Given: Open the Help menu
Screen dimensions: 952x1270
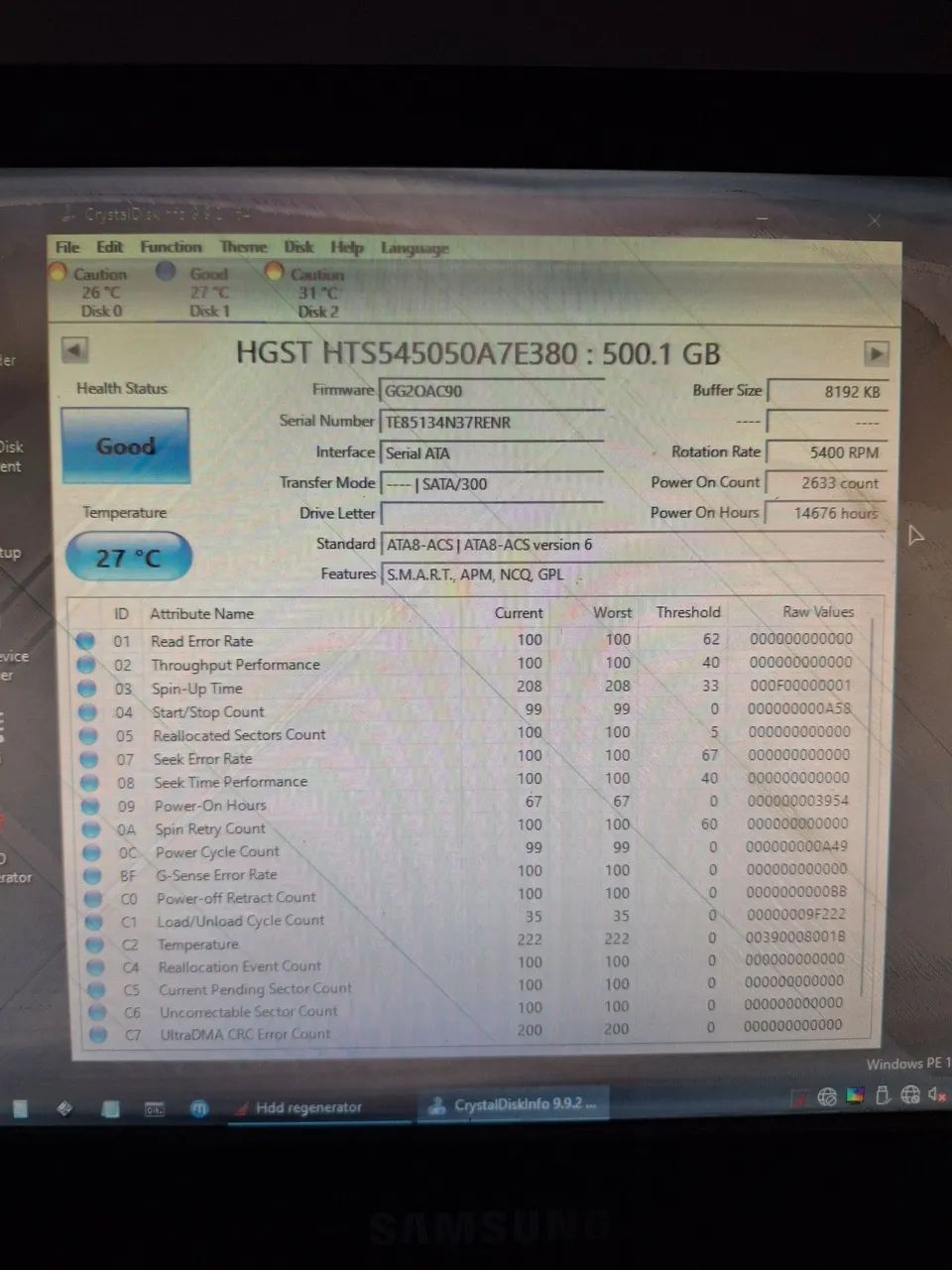Looking at the screenshot, I should coord(346,248).
